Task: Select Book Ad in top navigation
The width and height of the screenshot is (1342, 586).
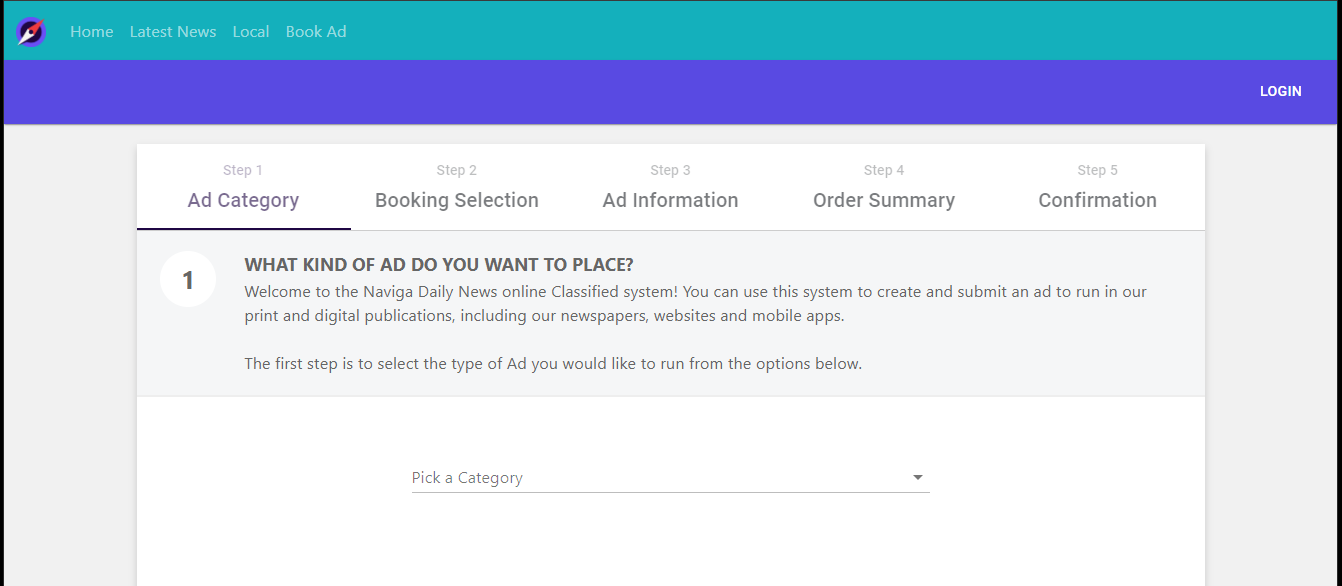Action: click(x=316, y=32)
